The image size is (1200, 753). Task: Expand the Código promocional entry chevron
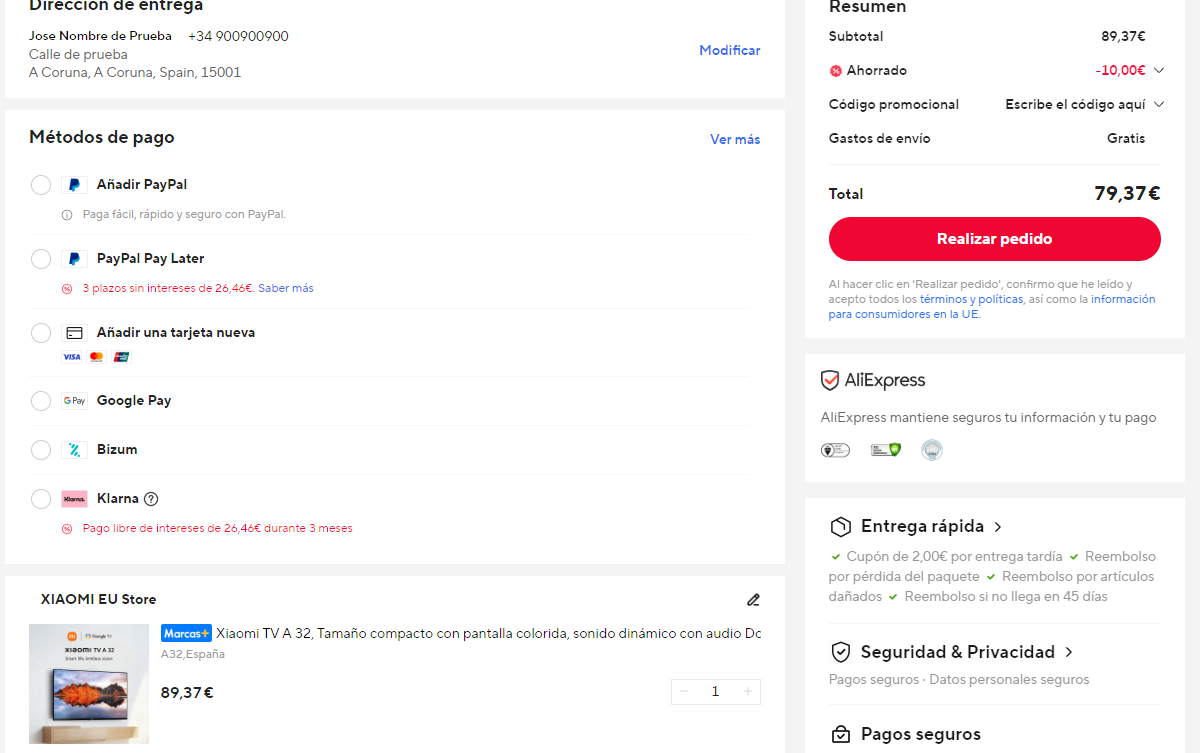point(1159,104)
